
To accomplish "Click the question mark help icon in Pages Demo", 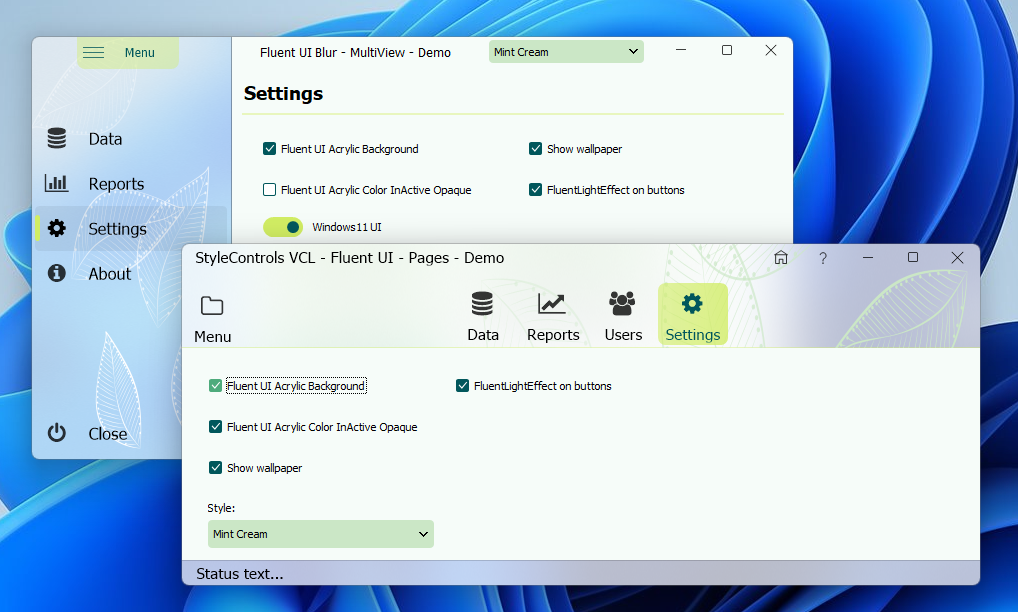I will [823, 258].
